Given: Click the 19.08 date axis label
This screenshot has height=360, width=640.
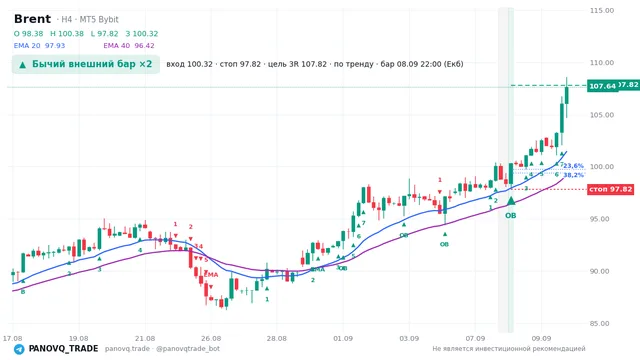Looking at the screenshot, I should click(x=78, y=338).
